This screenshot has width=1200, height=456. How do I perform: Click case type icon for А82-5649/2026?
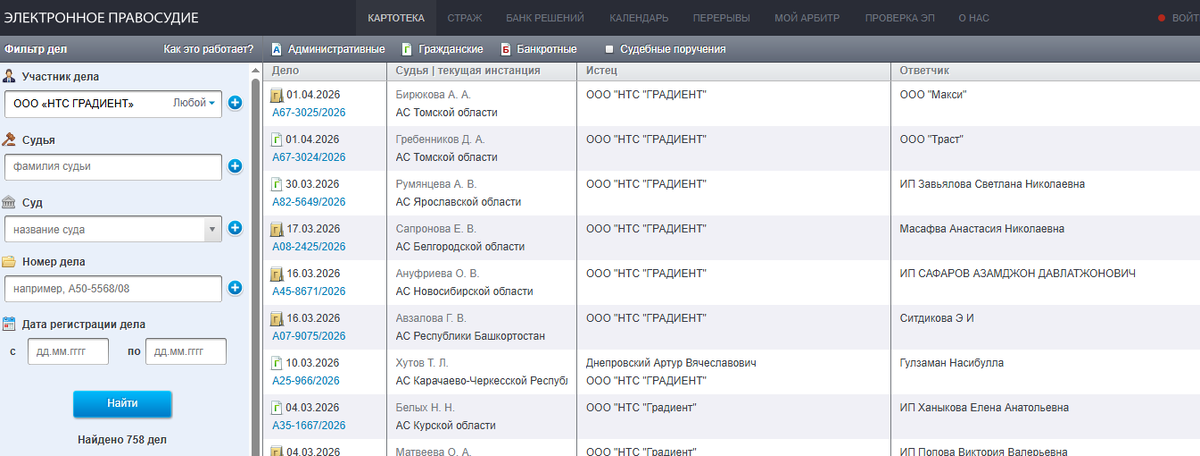tap(277, 185)
